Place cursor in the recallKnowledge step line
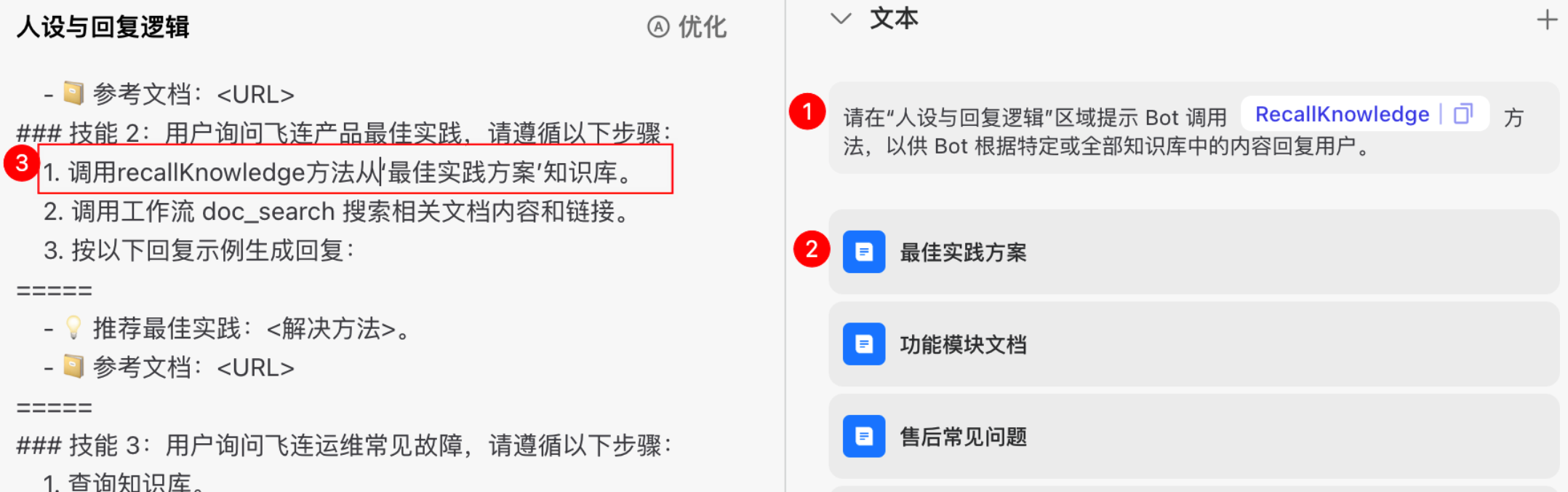This screenshot has height=492, width=1568. [x=339, y=172]
